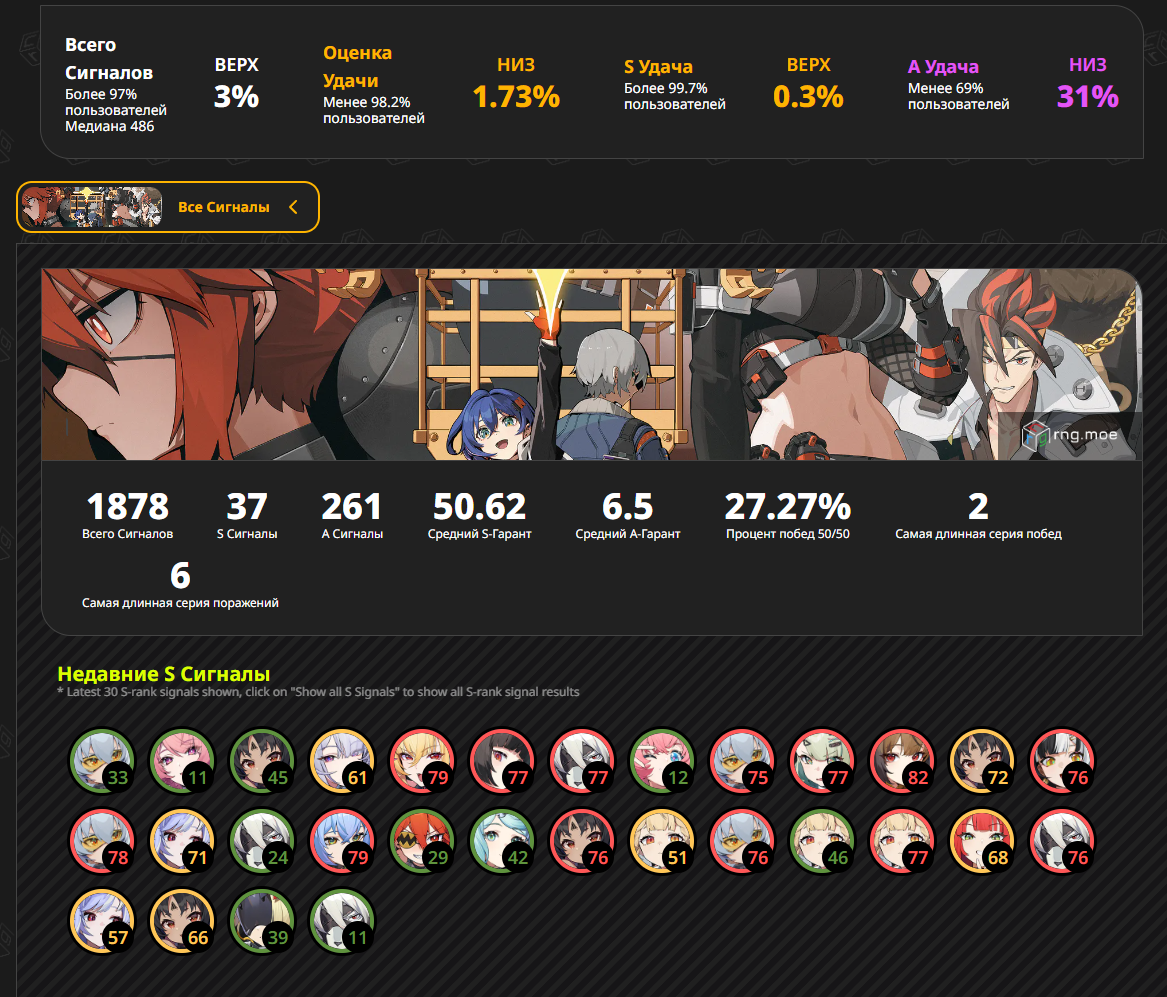Screen dimensions: 1167x997
Task: Click the red-haired sunglasses icon marked 29
Action: [x=422, y=841]
